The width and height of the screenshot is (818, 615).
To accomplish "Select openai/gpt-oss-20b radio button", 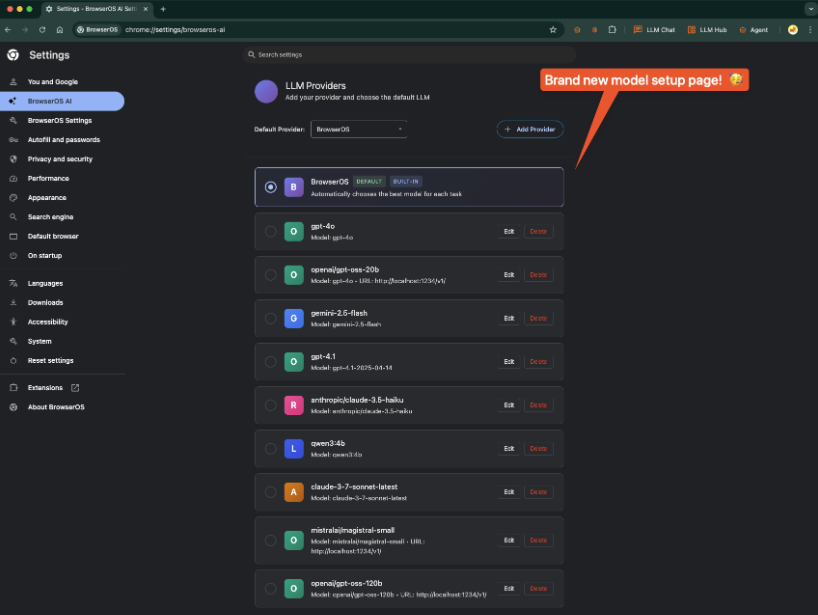I will [x=270, y=275].
